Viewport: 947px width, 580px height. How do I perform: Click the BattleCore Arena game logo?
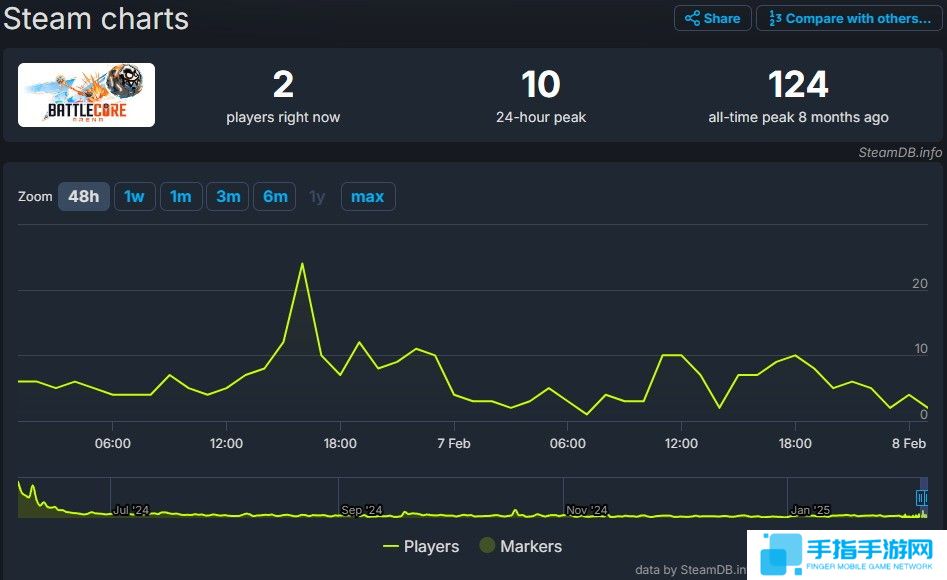pos(86,95)
